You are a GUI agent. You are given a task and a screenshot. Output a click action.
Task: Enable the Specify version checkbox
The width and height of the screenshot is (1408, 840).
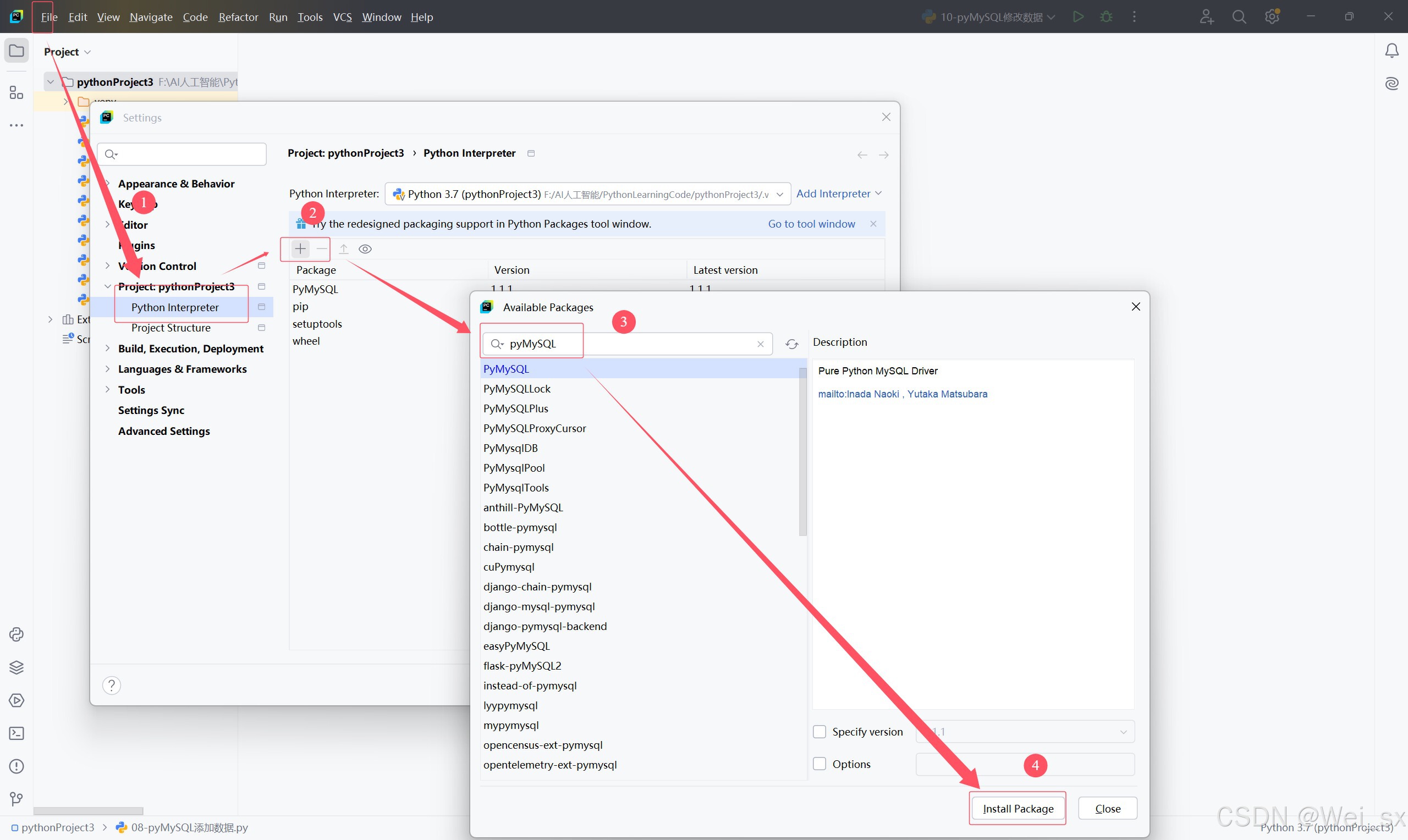point(819,732)
